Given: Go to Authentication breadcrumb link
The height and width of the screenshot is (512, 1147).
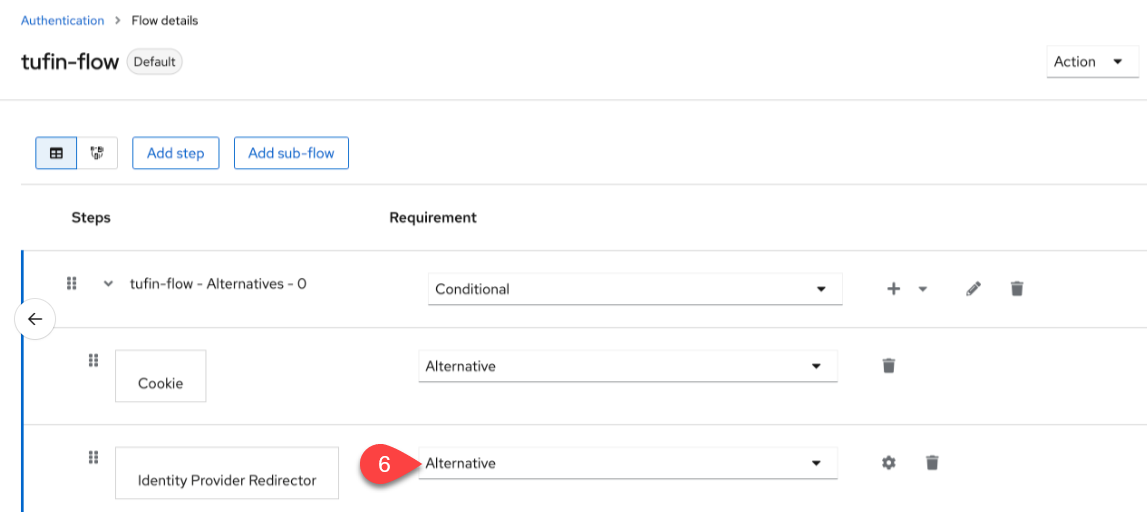Looking at the screenshot, I should (62, 20).
